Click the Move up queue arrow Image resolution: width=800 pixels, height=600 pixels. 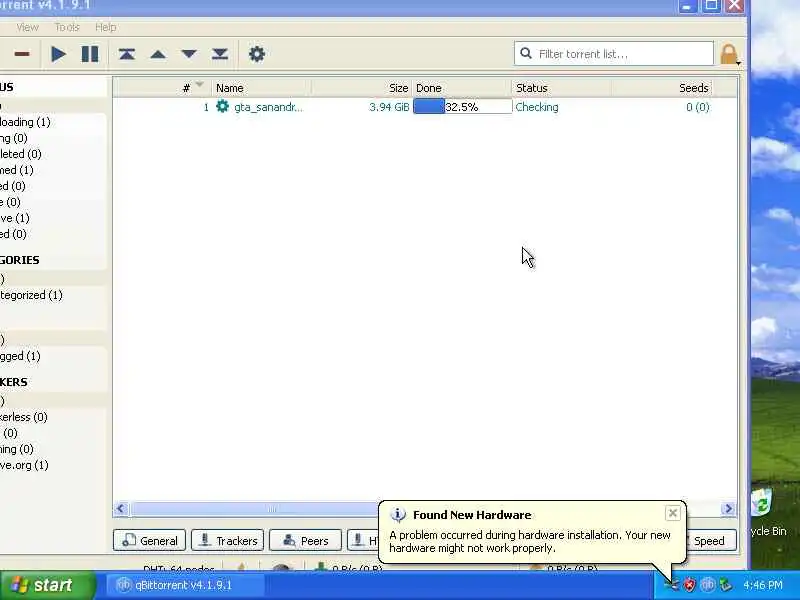click(158, 54)
